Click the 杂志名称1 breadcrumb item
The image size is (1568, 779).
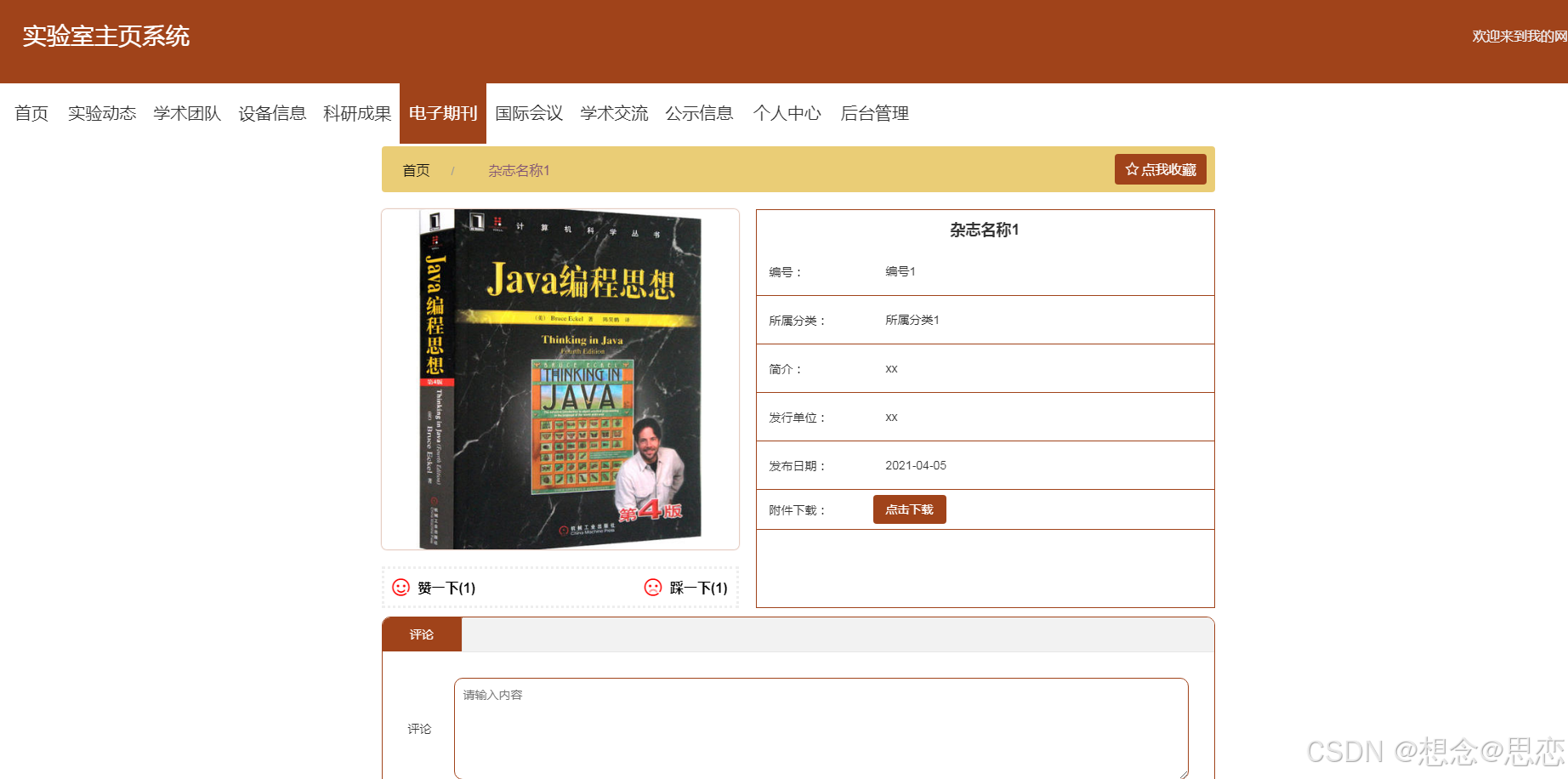coord(519,170)
